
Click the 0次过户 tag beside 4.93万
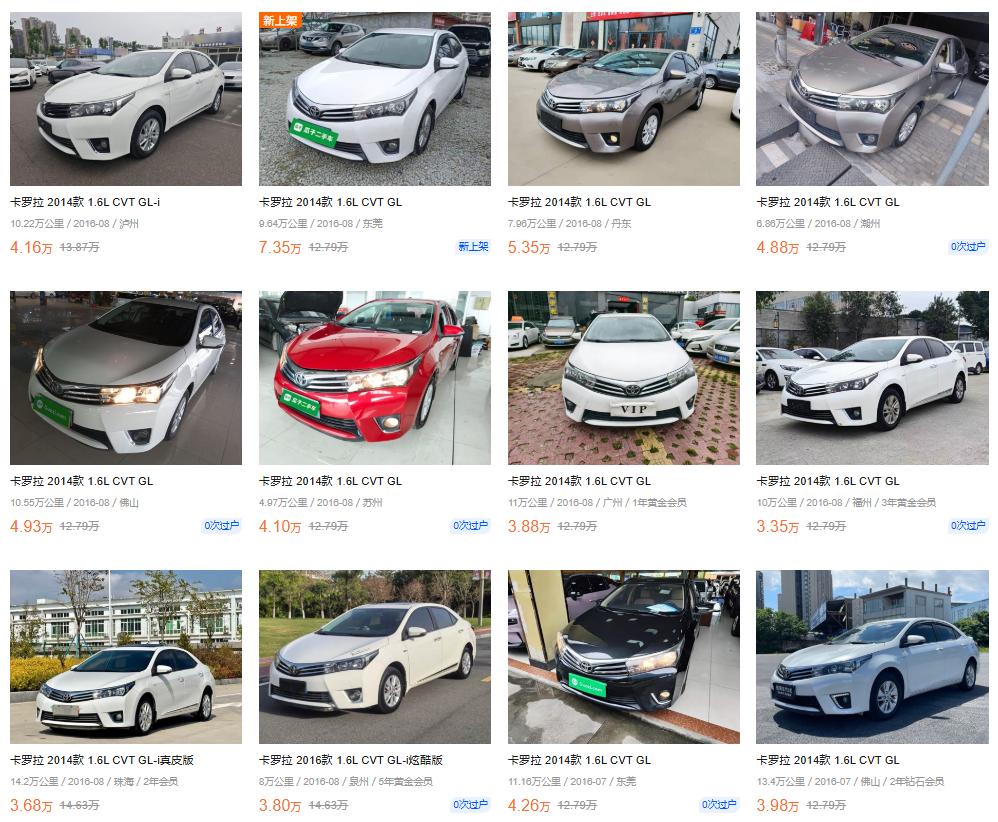(221, 525)
